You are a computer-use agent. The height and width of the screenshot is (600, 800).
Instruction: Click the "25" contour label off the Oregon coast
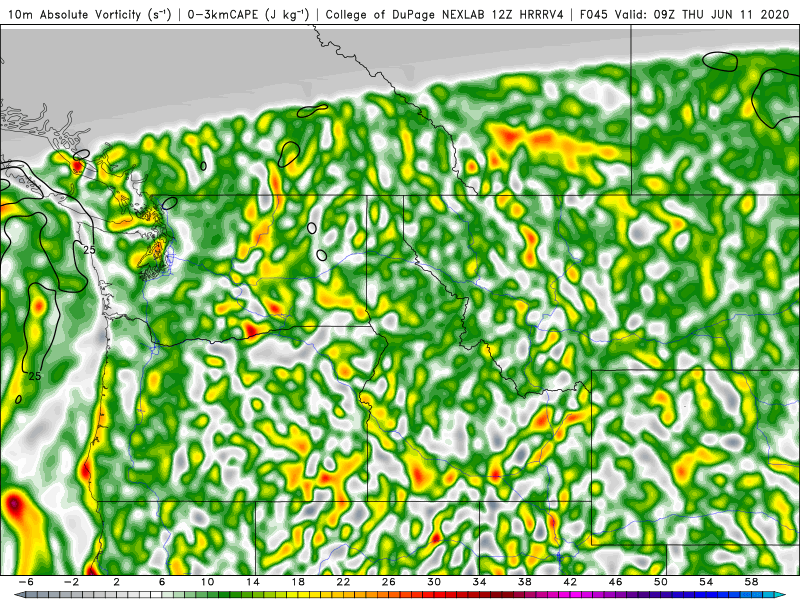click(34, 376)
